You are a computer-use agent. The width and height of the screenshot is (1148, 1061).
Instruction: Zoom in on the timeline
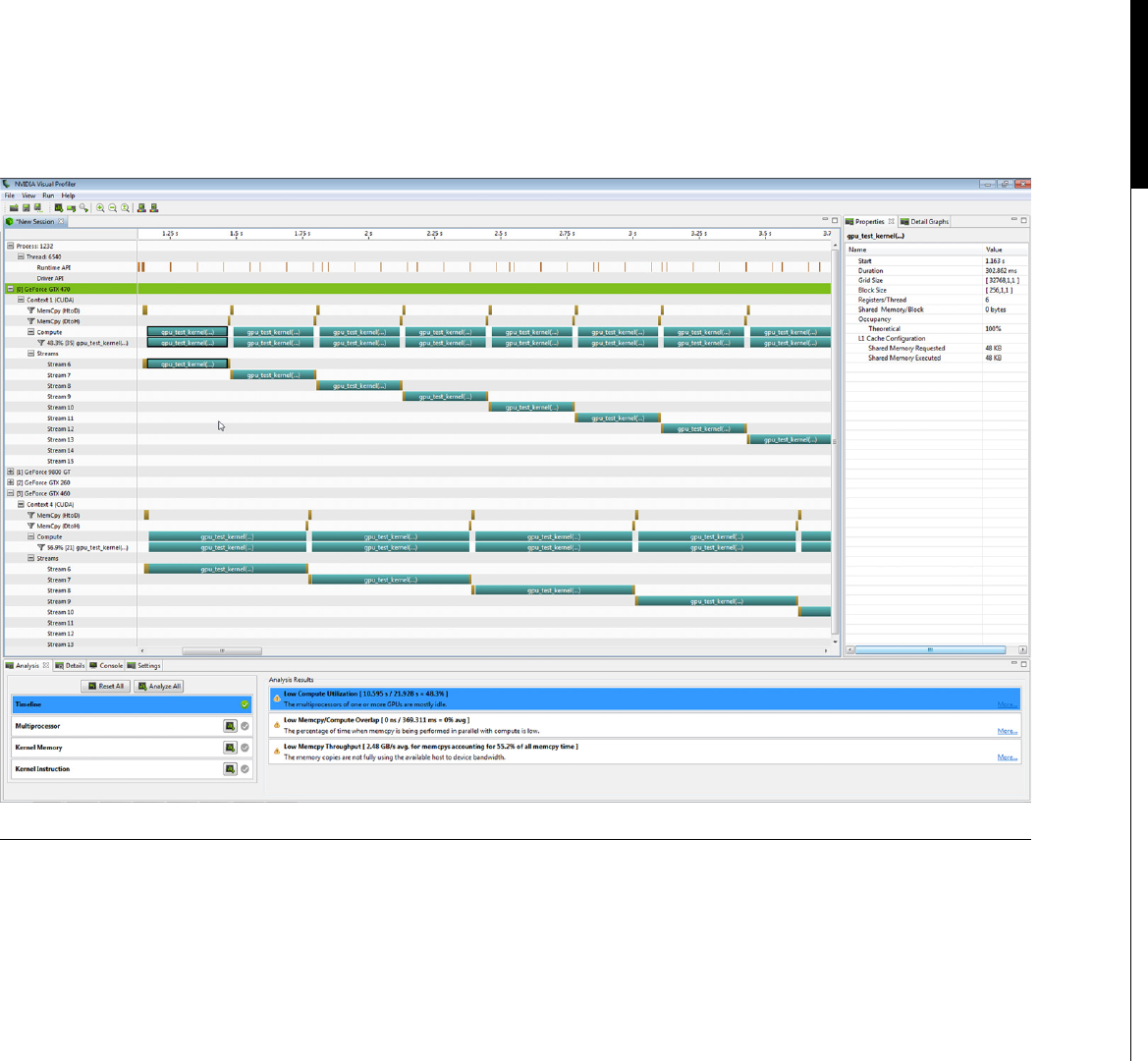[x=100, y=208]
